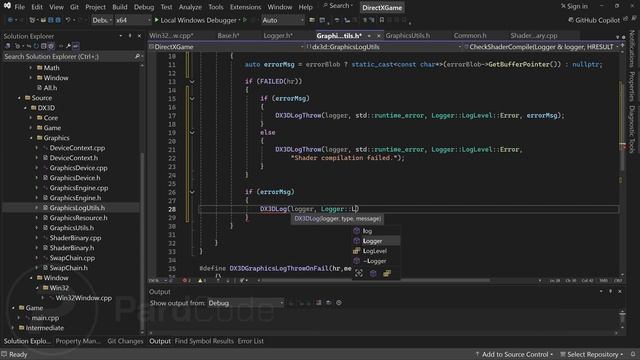Click Add to Source Control
This screenshot has height=360, width=640.
tap(514, 354)
